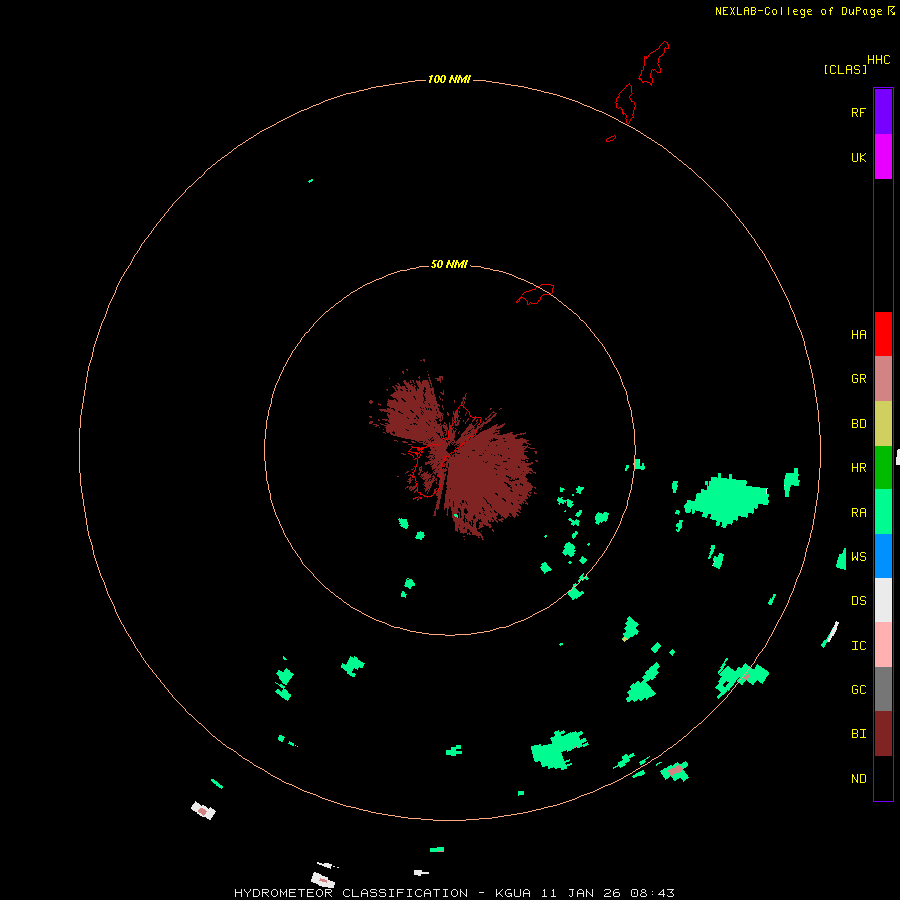This screenshot has width=900, height=900.
Task: Click the 08:43 timestamp
Action: click(652, 893)
